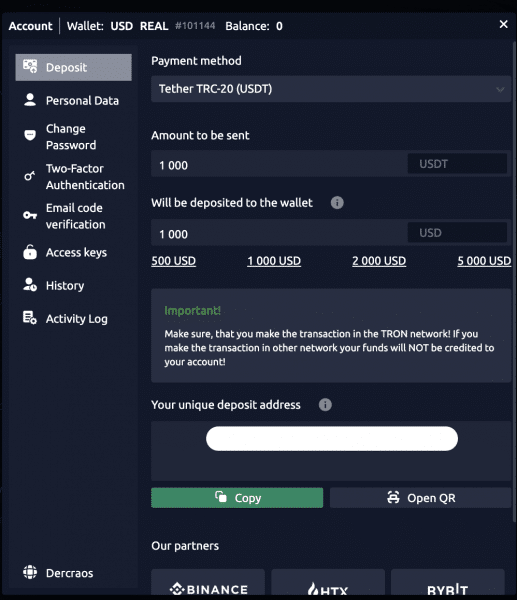
Task: Copy the deposit address
Action: [x=237, y=498]
